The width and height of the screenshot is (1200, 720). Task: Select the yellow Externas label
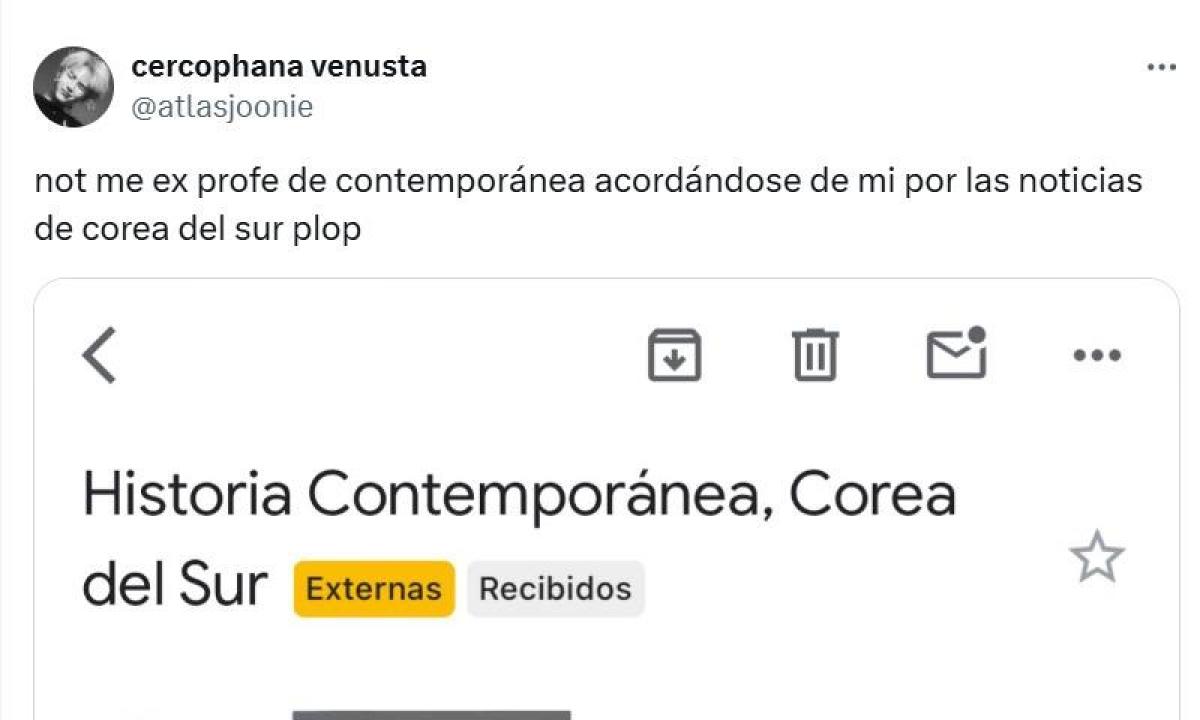pos(374,588)
